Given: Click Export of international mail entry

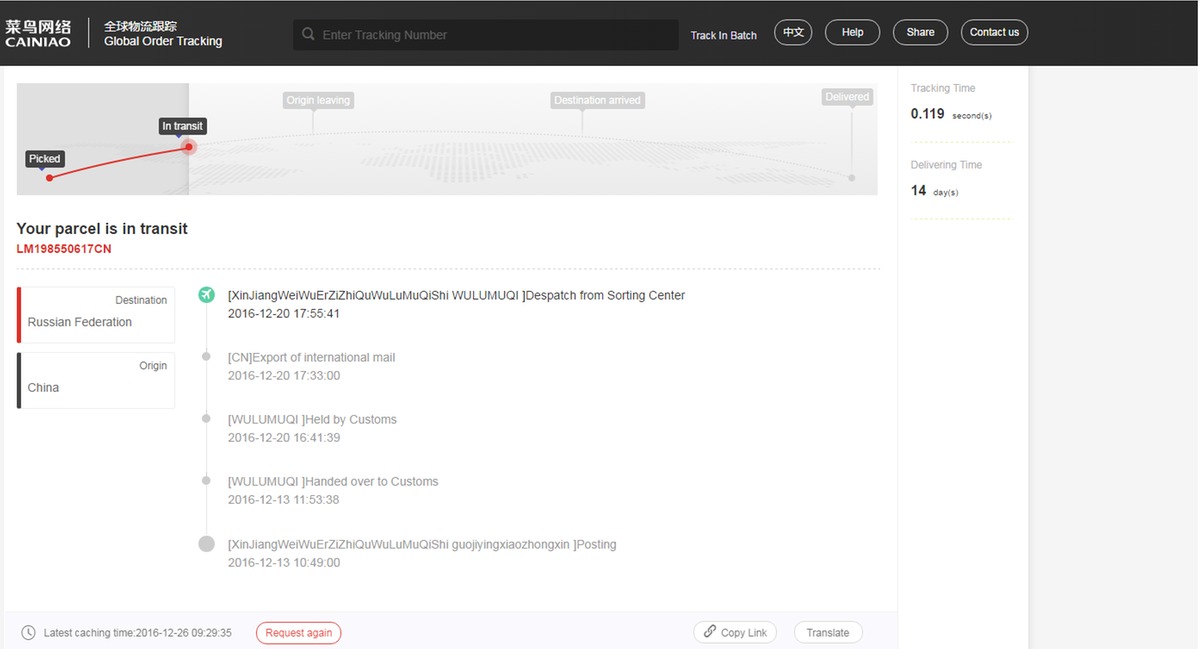Looking at the screenshot, I should click(x=311, y=366).
